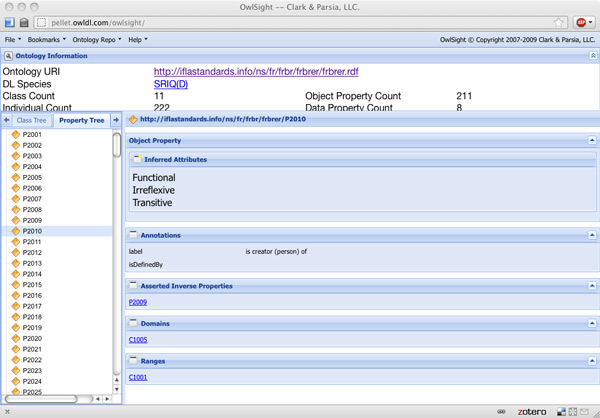Click the bookmark star in address bar
This screenshot has width=600, height=418.
coord(559,22)
